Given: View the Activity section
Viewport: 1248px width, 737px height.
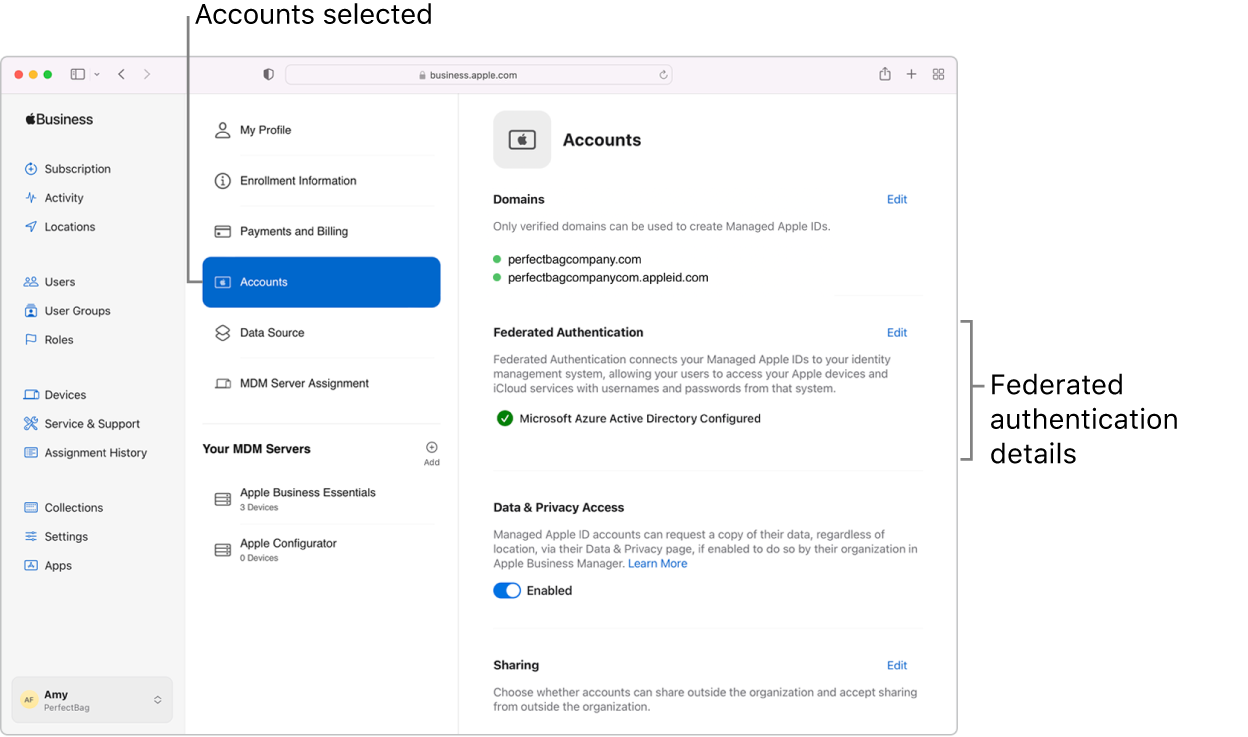Looking at the screenshot, I should click(63, 197).
